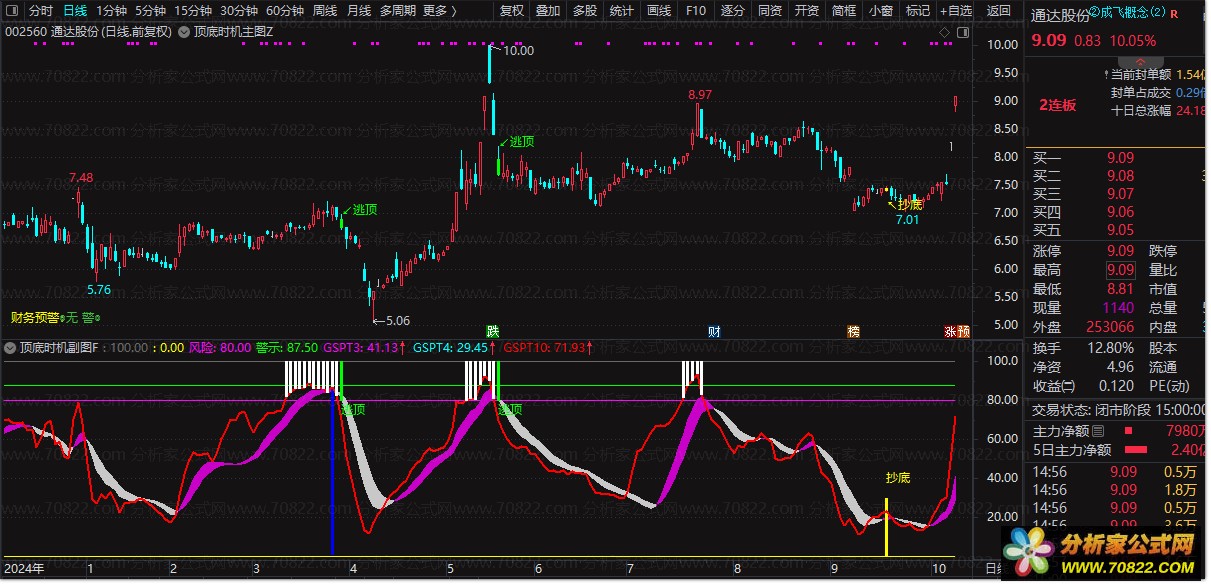Viewport: 1211px width, 584px height.
Task: Activate the 画线 drawing tool
Action: pos(659,11)
